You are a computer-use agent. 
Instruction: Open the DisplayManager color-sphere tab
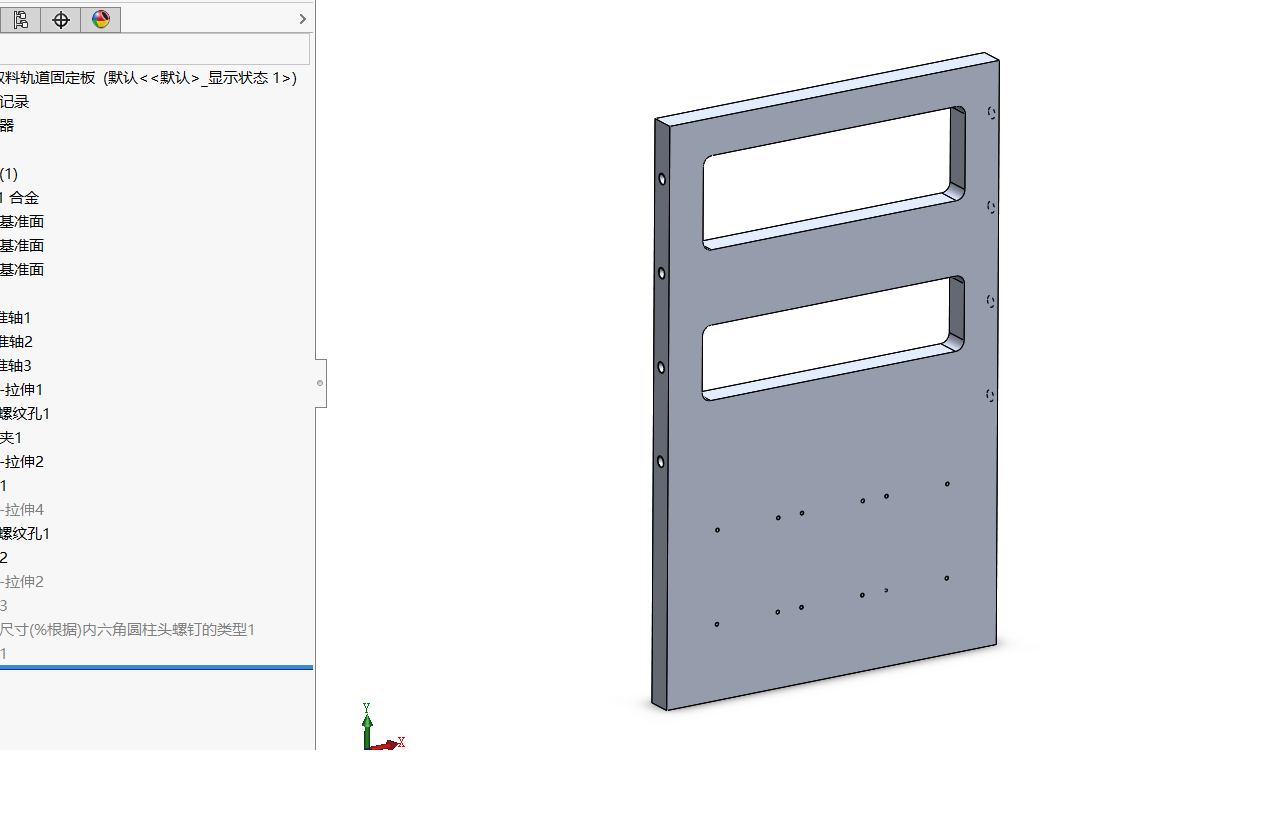[x=100, y=19]
